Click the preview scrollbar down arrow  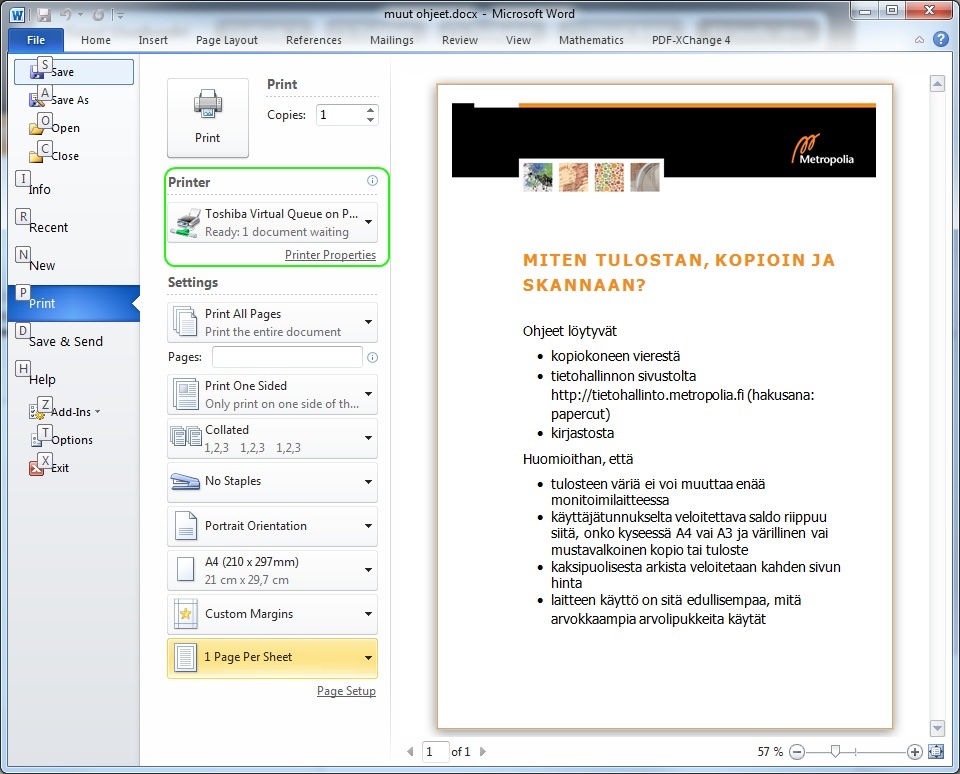[x=937, y=727]
